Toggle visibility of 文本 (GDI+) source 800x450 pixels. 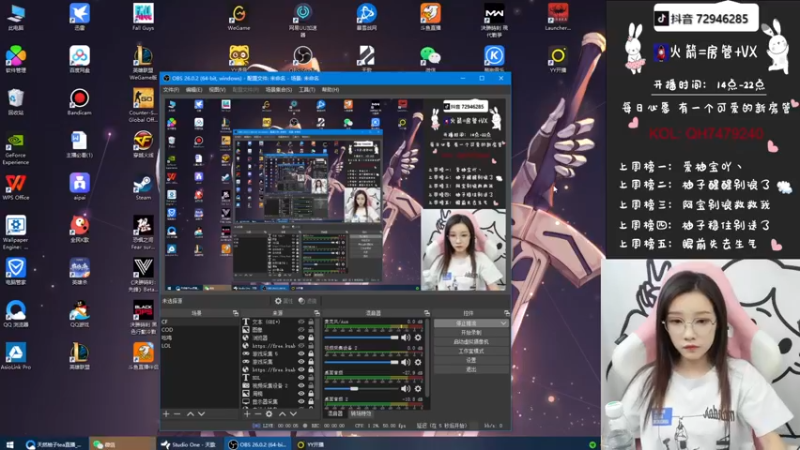point(301,322)
